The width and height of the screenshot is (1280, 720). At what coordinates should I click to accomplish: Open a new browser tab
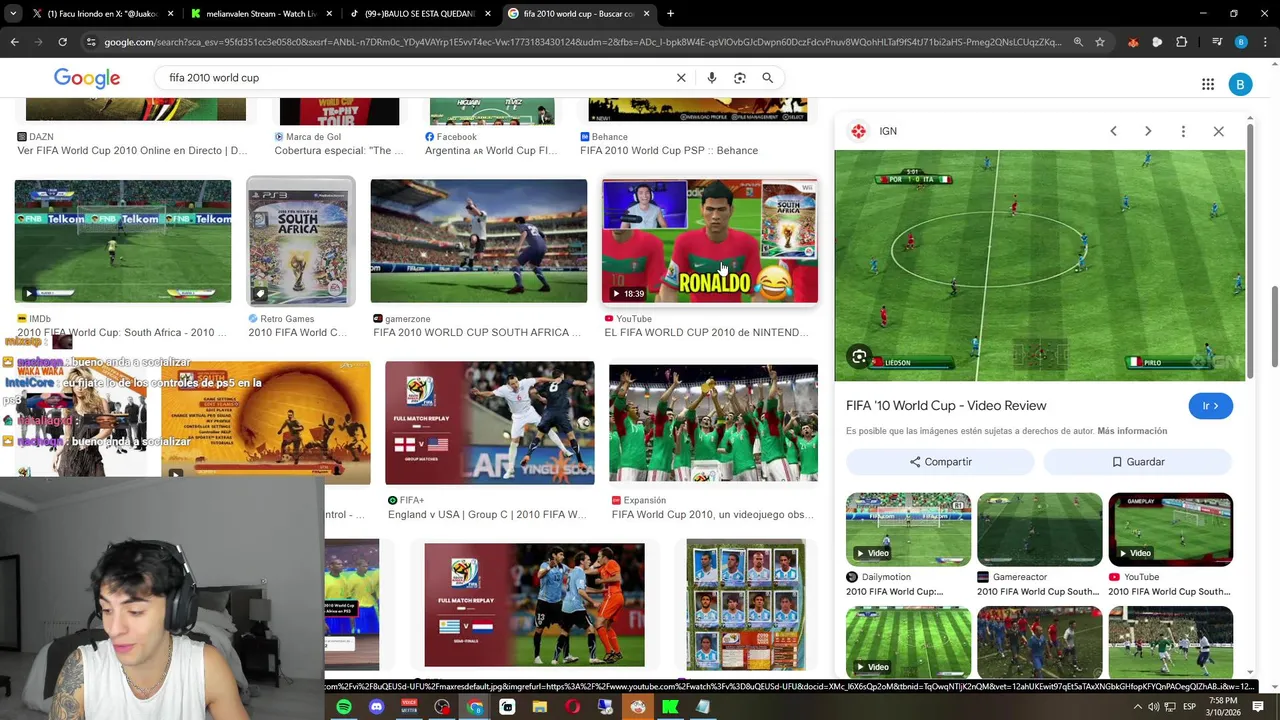(x=670, y=14)
